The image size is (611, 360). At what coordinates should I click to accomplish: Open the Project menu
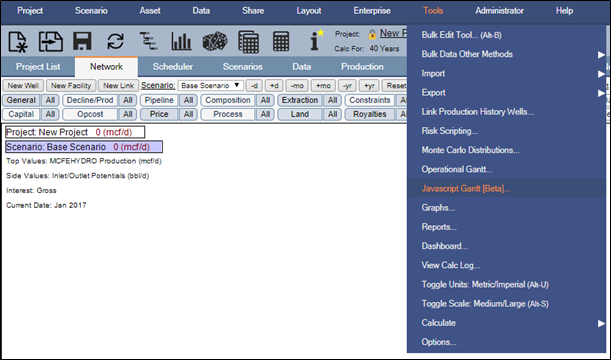point(30,11)
